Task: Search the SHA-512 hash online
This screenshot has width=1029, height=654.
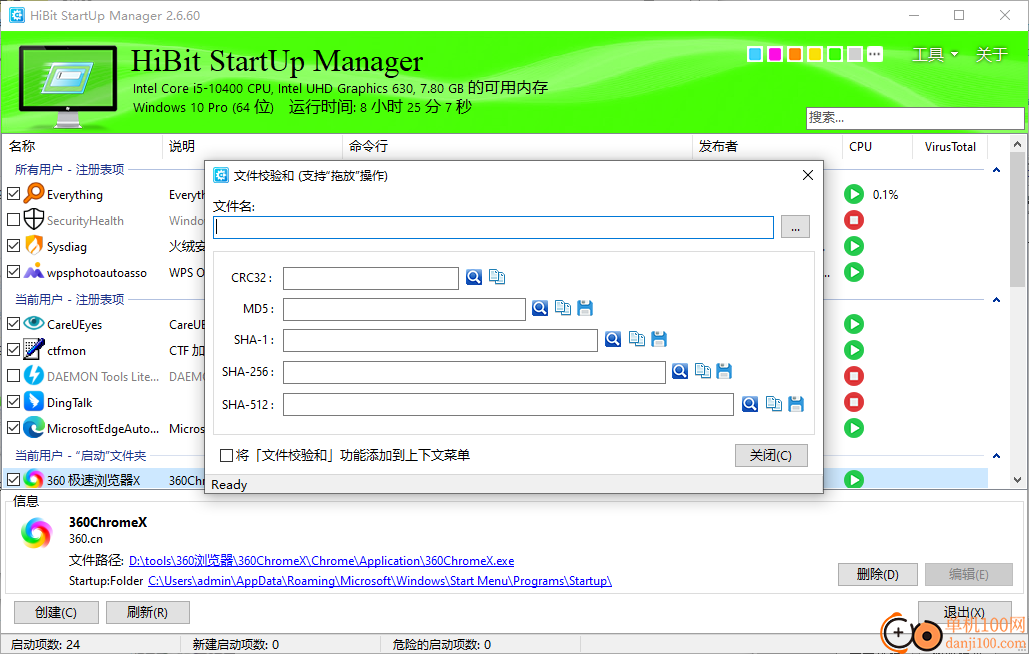Action: [x=749, y=404]
